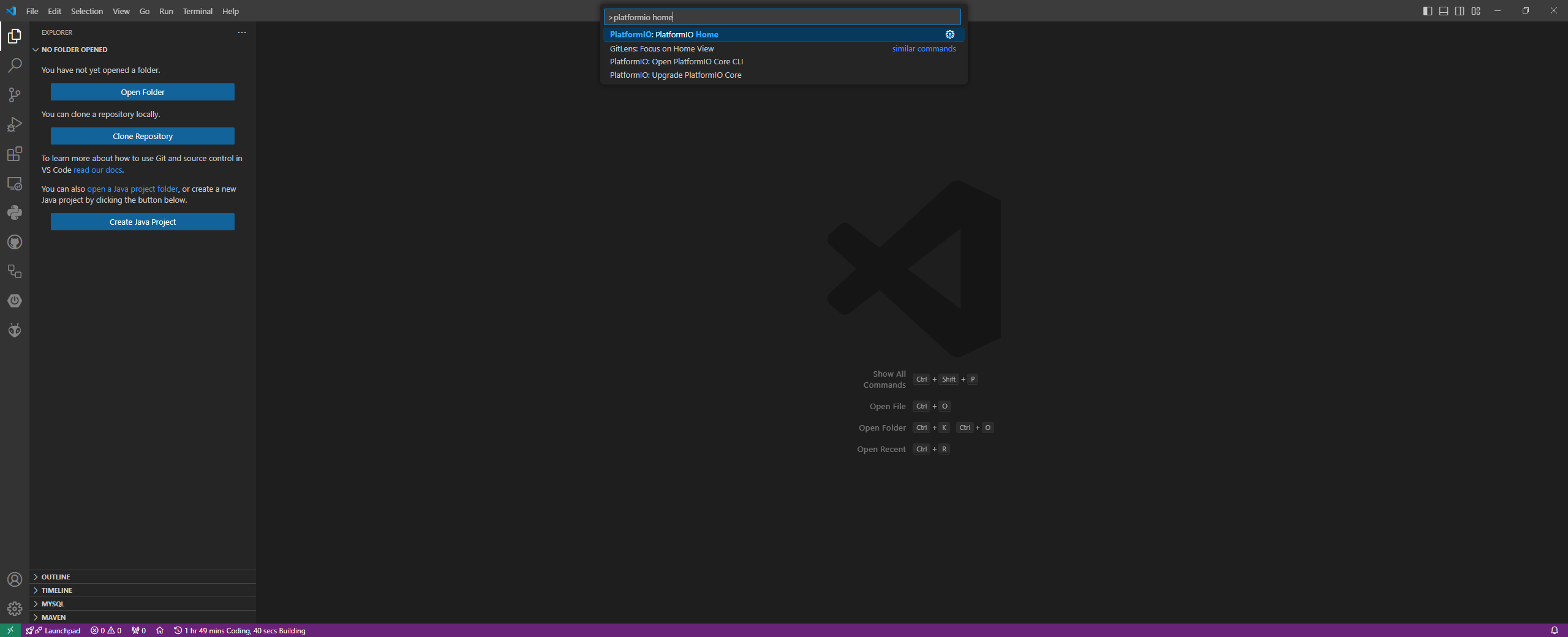Image resolution: width=1568 pixels, height=637 pixels.
Task: Click the Create Java Project button
Action: [143, 222]
